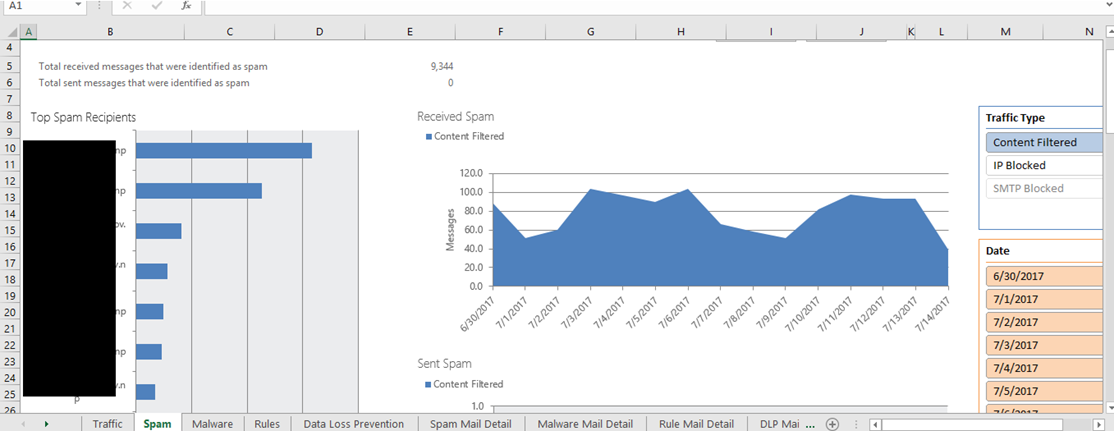The width and height of the screenshot is (1114, 431).
Task: Click the Select All corner triangle
Action: (x=10, y=32)
